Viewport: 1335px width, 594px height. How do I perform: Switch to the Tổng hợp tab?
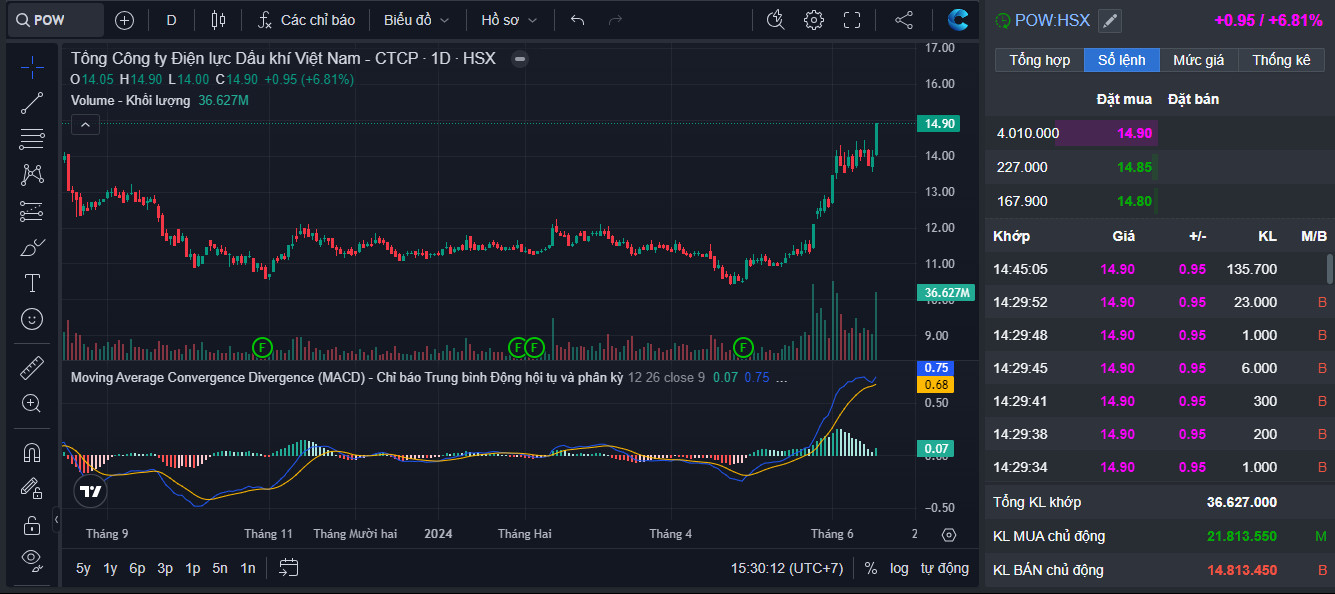(1039, 60)
